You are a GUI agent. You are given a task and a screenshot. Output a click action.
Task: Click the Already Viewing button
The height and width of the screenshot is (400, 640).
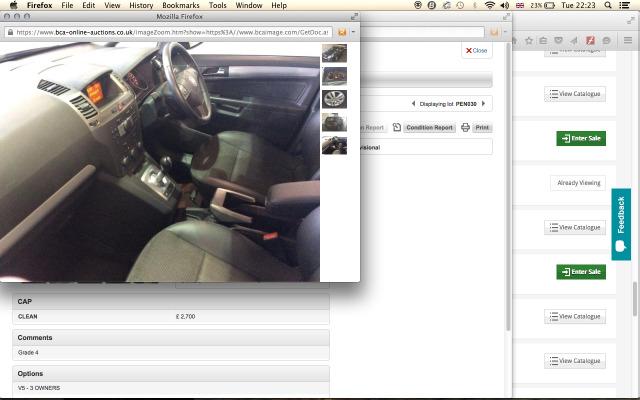pyautogui.click(x=579, y=183)
